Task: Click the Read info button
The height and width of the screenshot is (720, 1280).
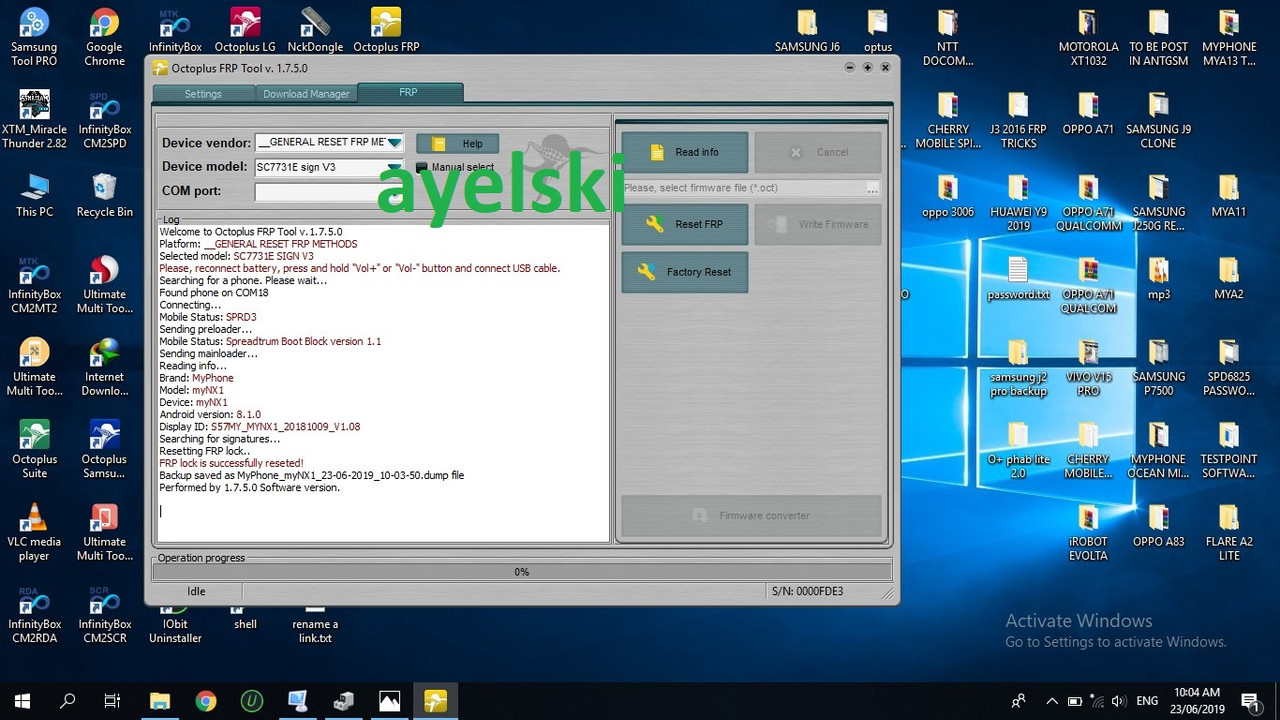Action: (x=684, y=152)
